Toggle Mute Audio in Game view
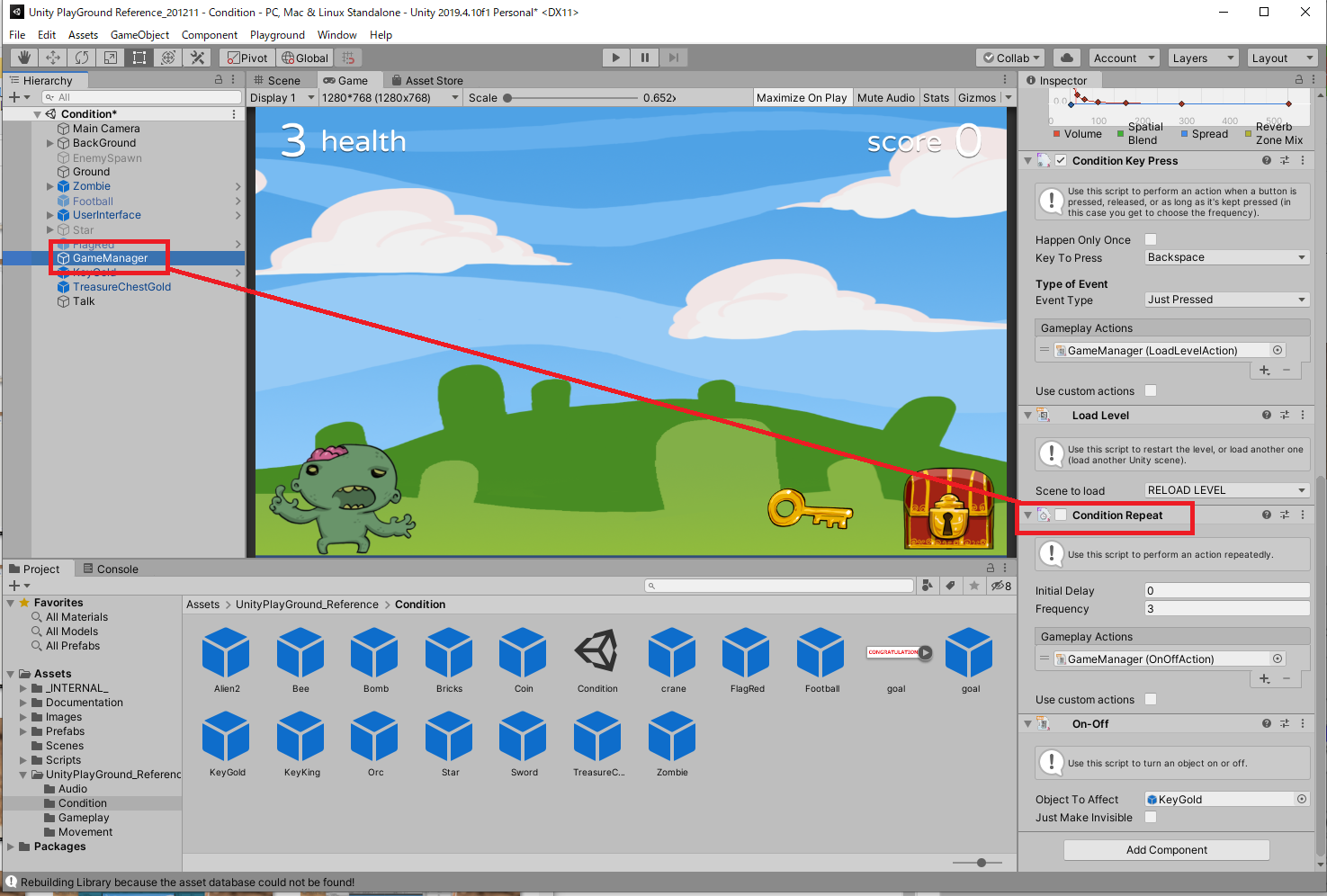1327x896 pixels. (885, 97)
